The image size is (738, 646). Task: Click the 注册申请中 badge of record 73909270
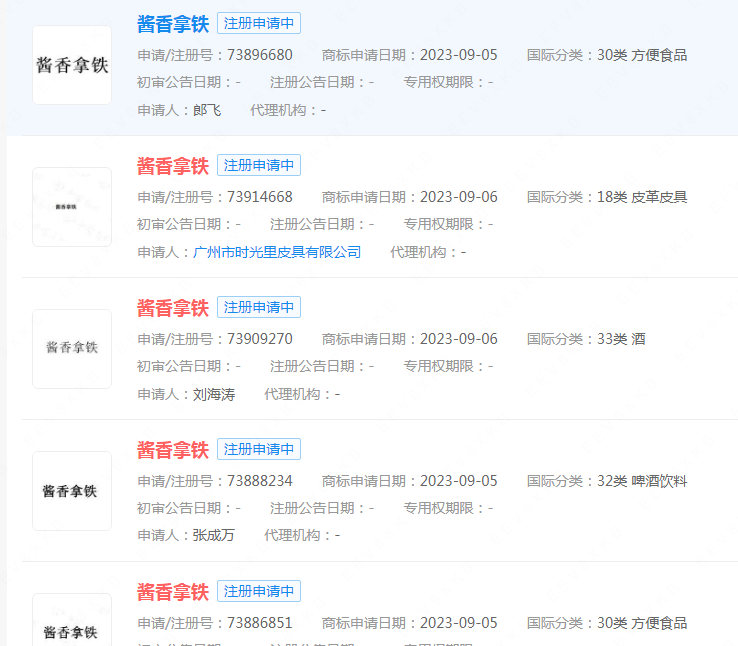coord(259,307)
